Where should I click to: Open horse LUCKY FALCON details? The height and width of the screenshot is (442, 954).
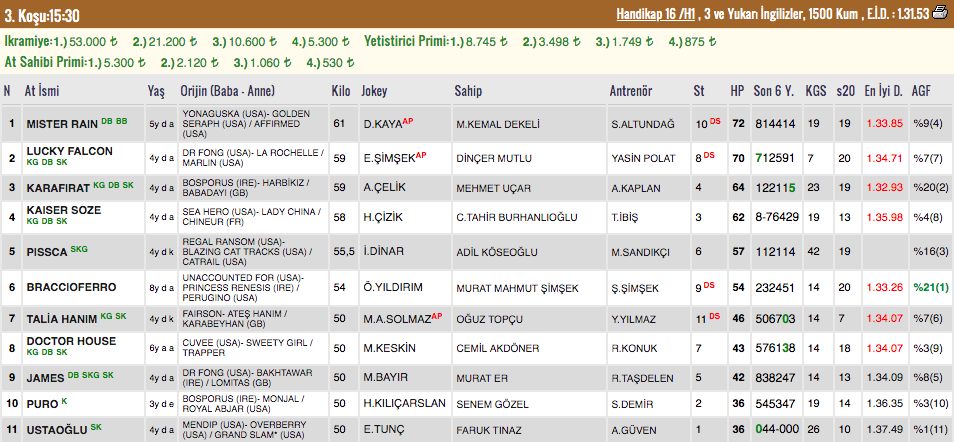click(x=69, y=151)
